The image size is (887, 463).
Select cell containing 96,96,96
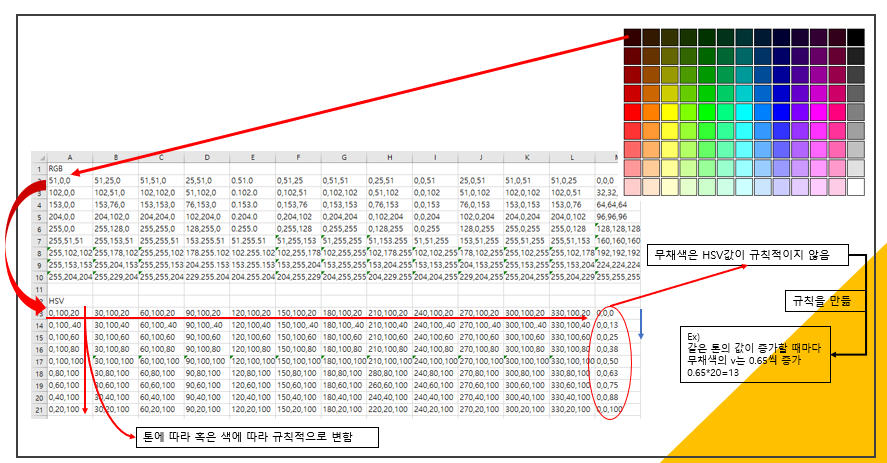pos(618,217)
